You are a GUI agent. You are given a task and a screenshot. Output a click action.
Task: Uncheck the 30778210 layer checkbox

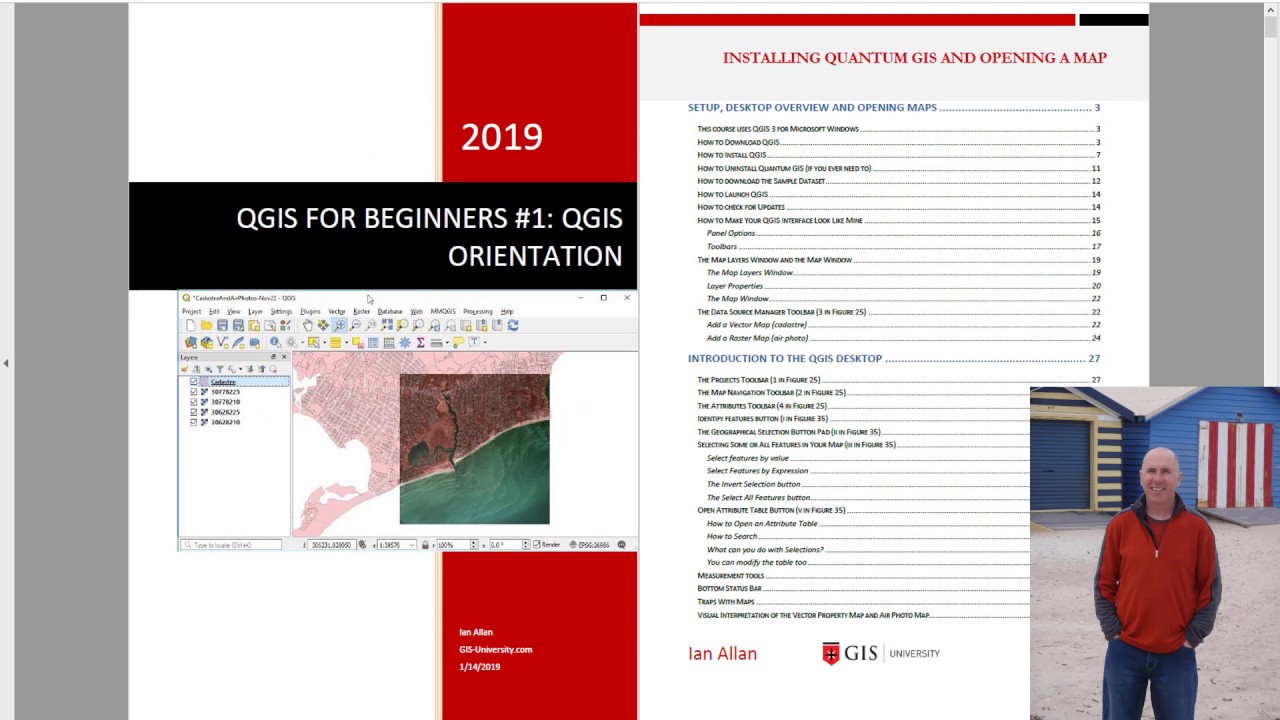coord(194,402)
